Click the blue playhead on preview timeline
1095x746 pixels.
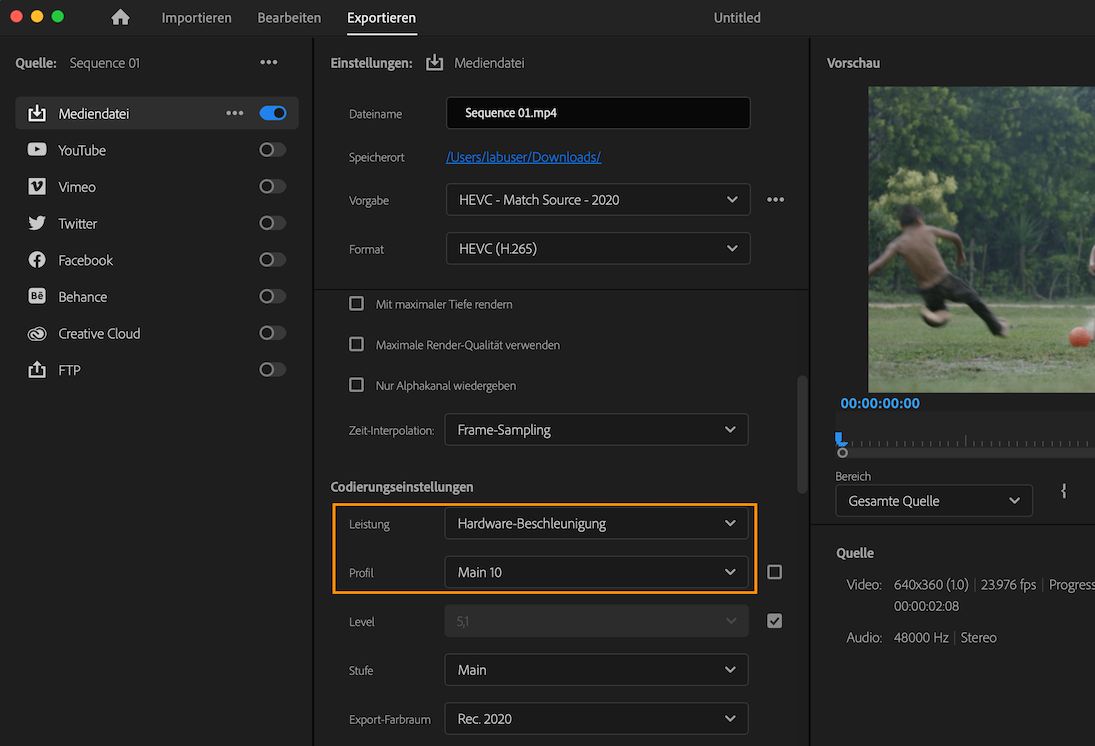pos(841,439)
